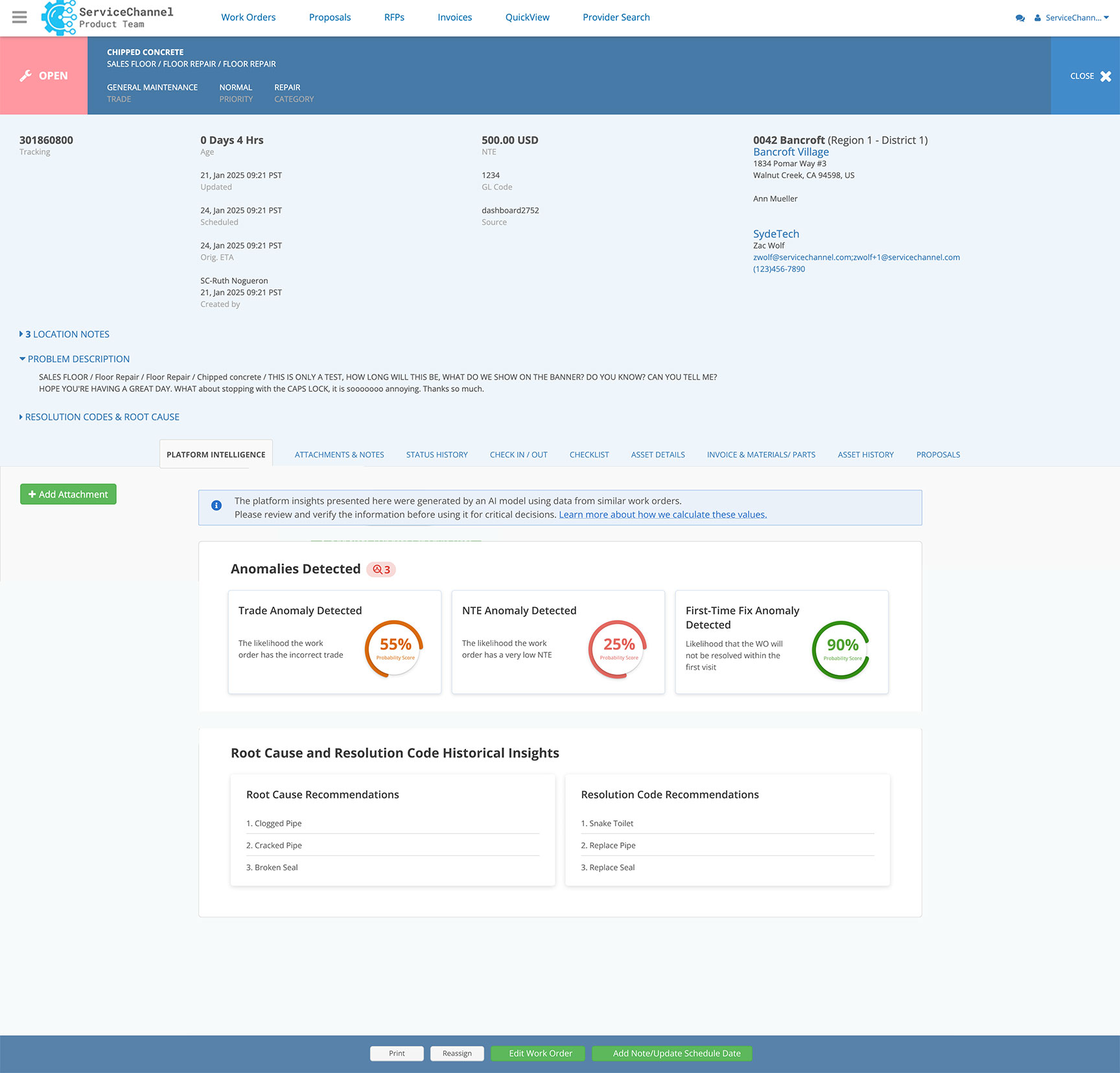This screenshot has width=1120, height=1073.
Task: Click the ServiceChannel gear logo
Action: point(58,17)
